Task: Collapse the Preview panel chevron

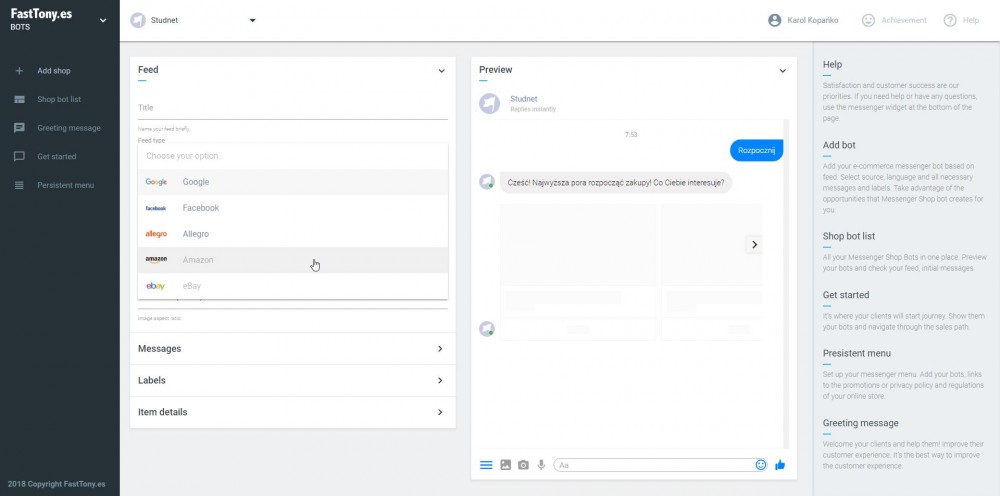Action: point(783,71)
